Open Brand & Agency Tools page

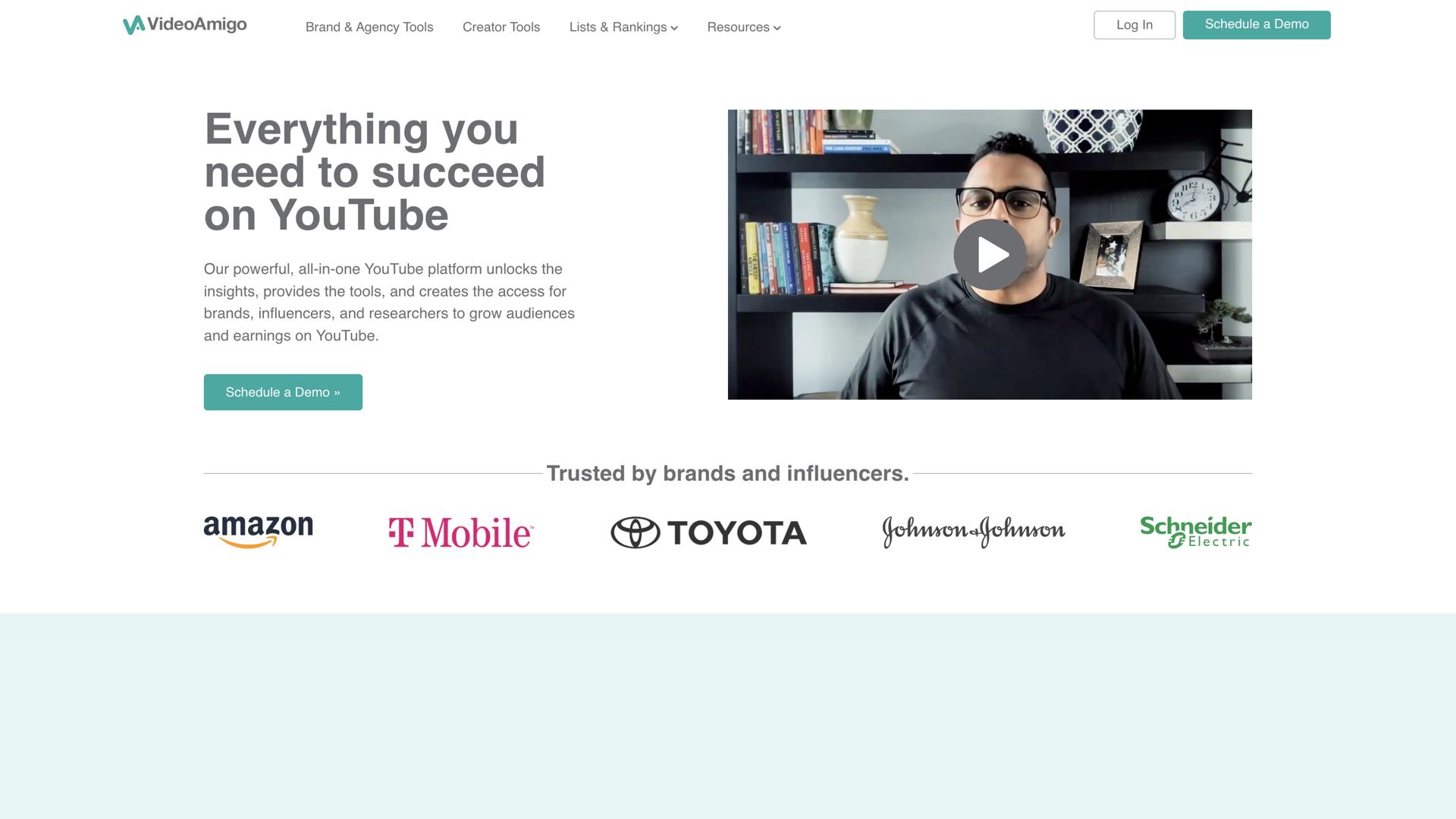[369, 27]
